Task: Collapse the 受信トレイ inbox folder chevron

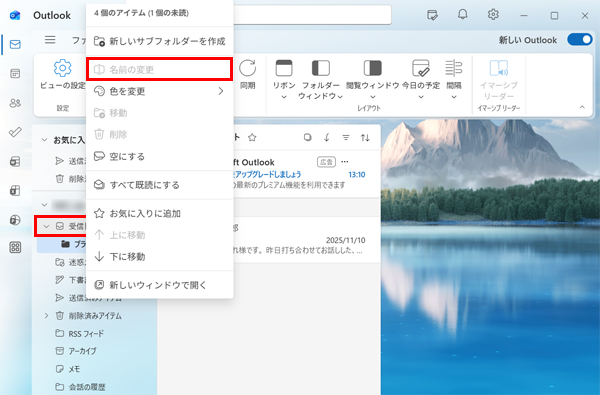Action: click(x=46, y=226)
